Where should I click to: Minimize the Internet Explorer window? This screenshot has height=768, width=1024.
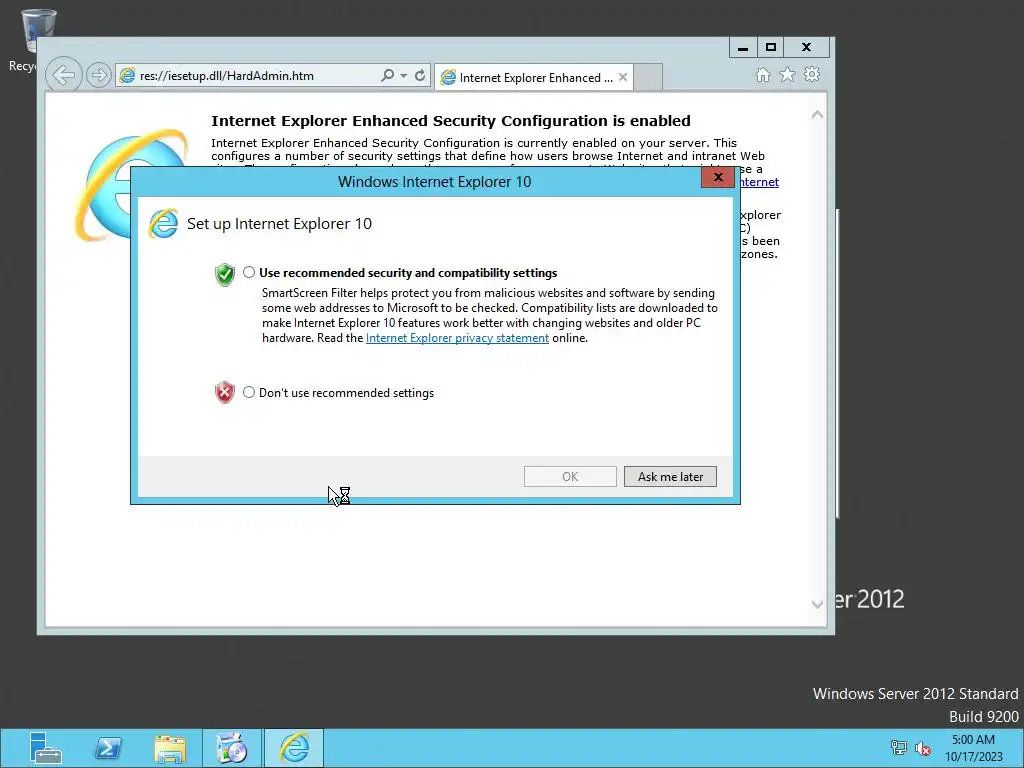743,47
